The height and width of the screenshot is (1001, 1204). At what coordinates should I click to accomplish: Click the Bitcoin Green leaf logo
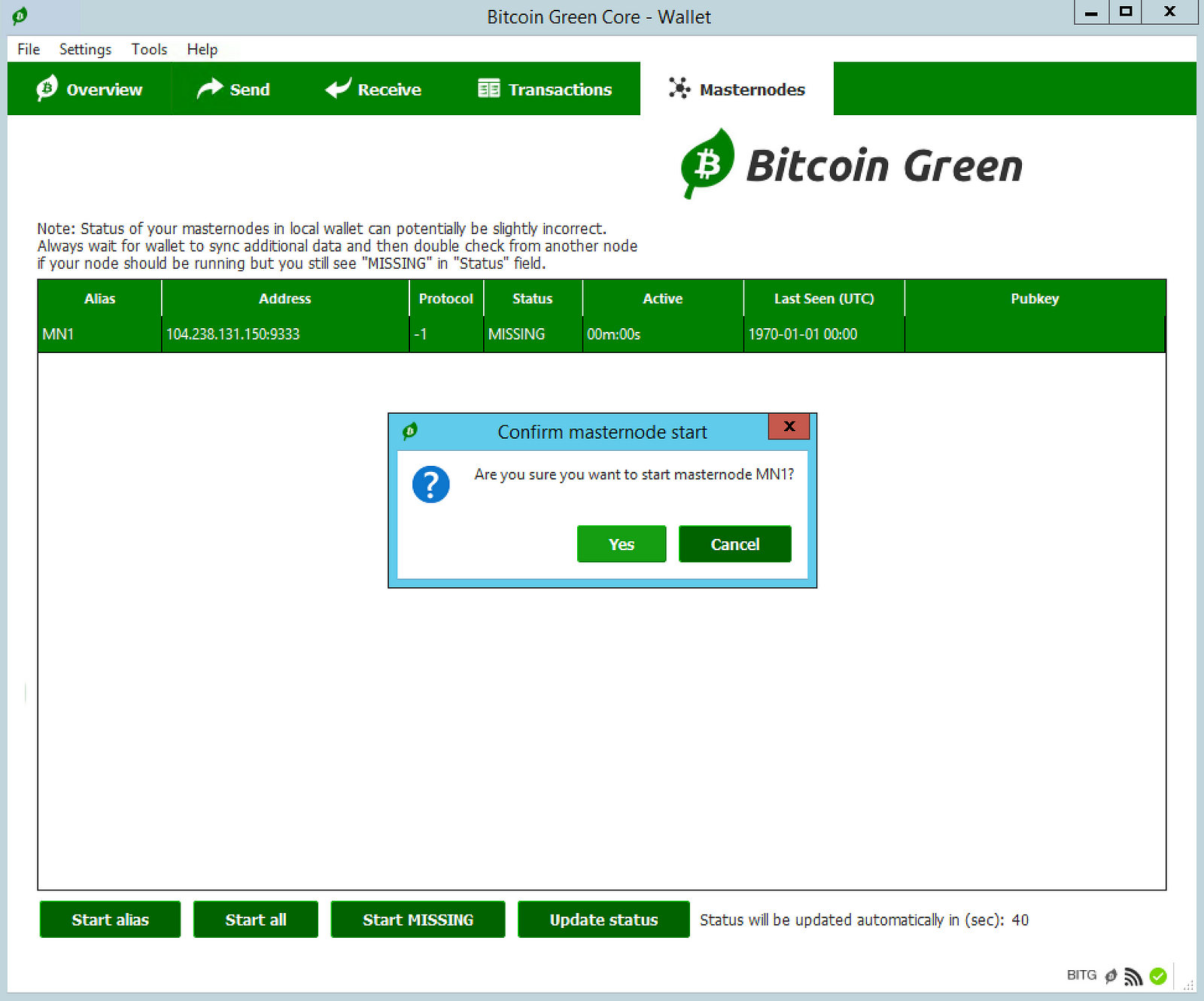coord(706,163)
